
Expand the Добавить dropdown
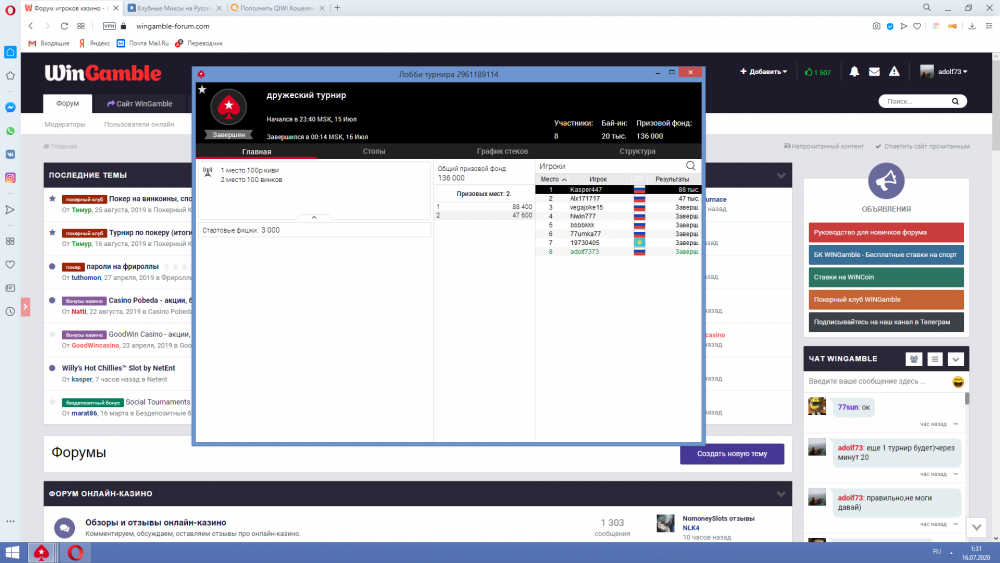point(763,72)
